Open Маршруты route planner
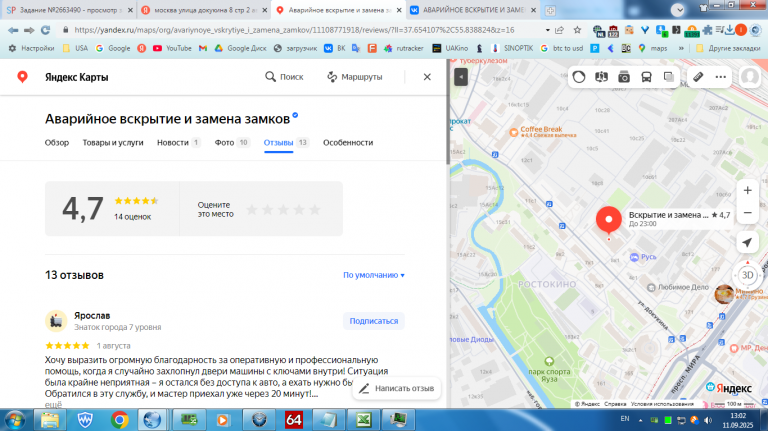This screenshot has height=431, width=768. 355,77
